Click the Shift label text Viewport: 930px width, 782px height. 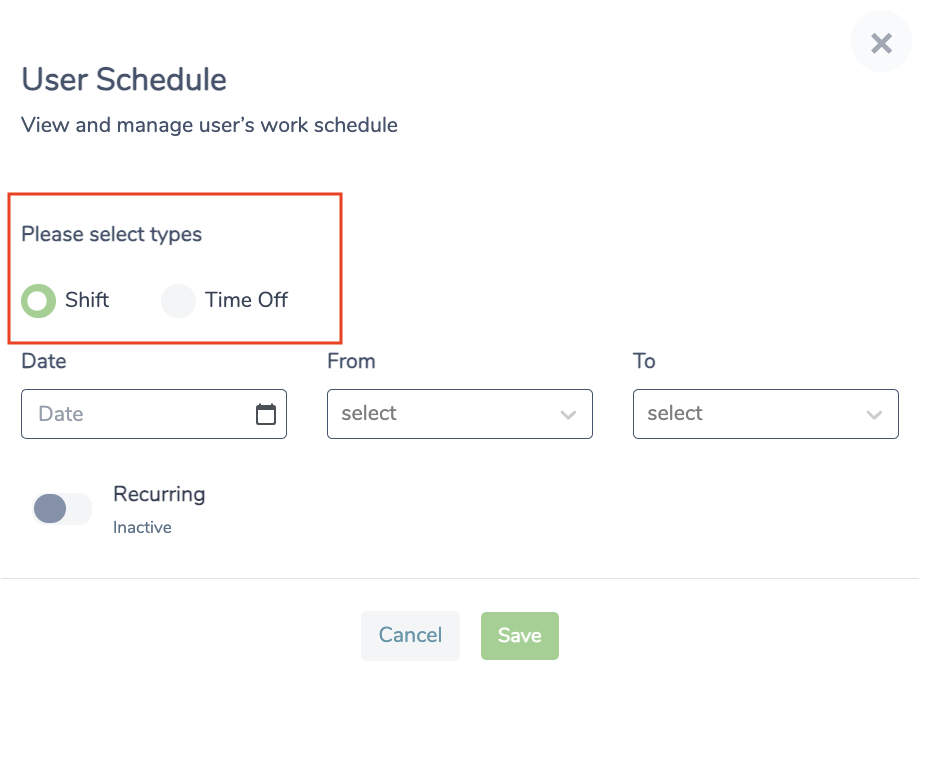click(x=87, y=300)
